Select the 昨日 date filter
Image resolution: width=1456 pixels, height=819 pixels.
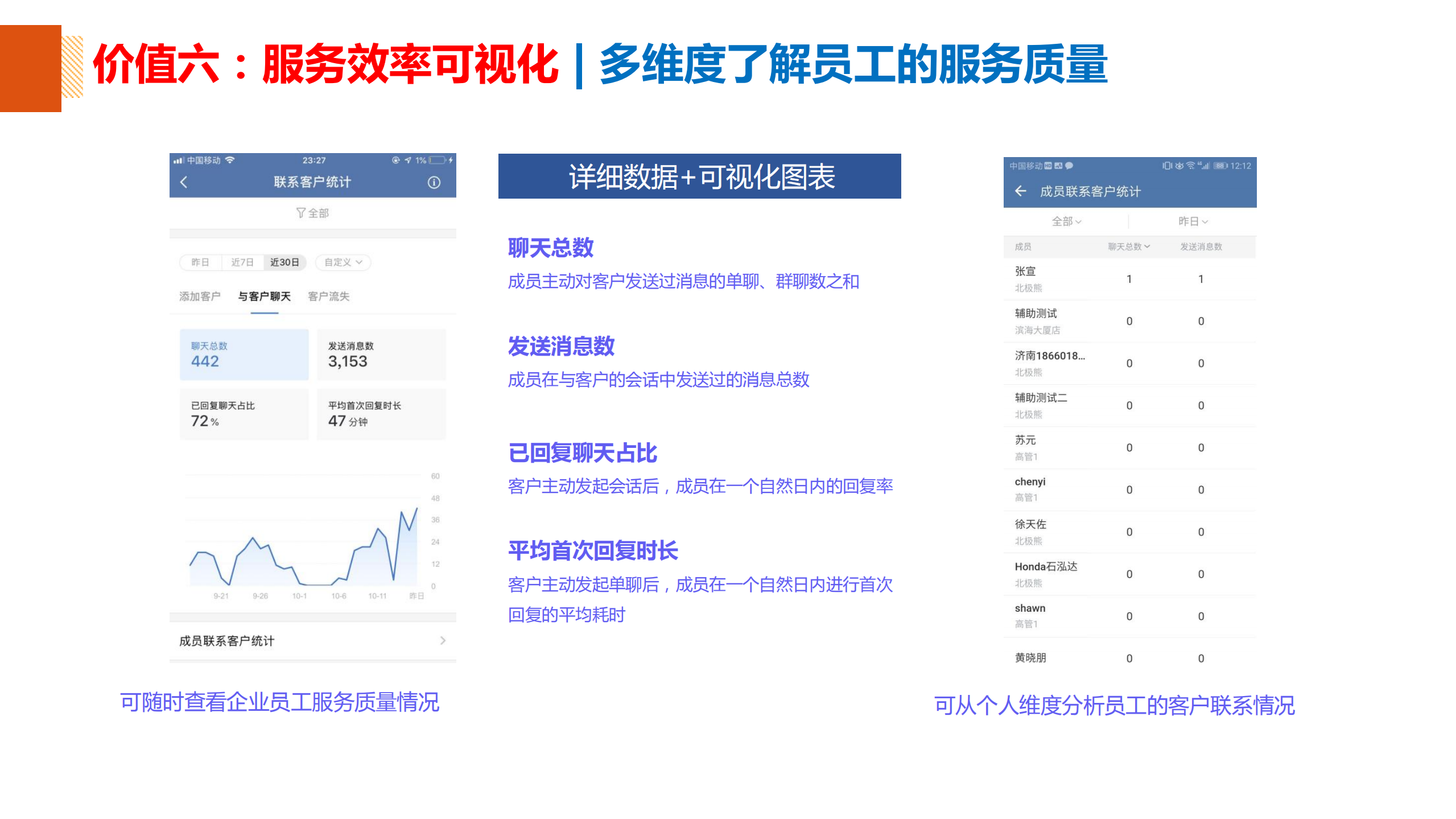click(200, 262)
